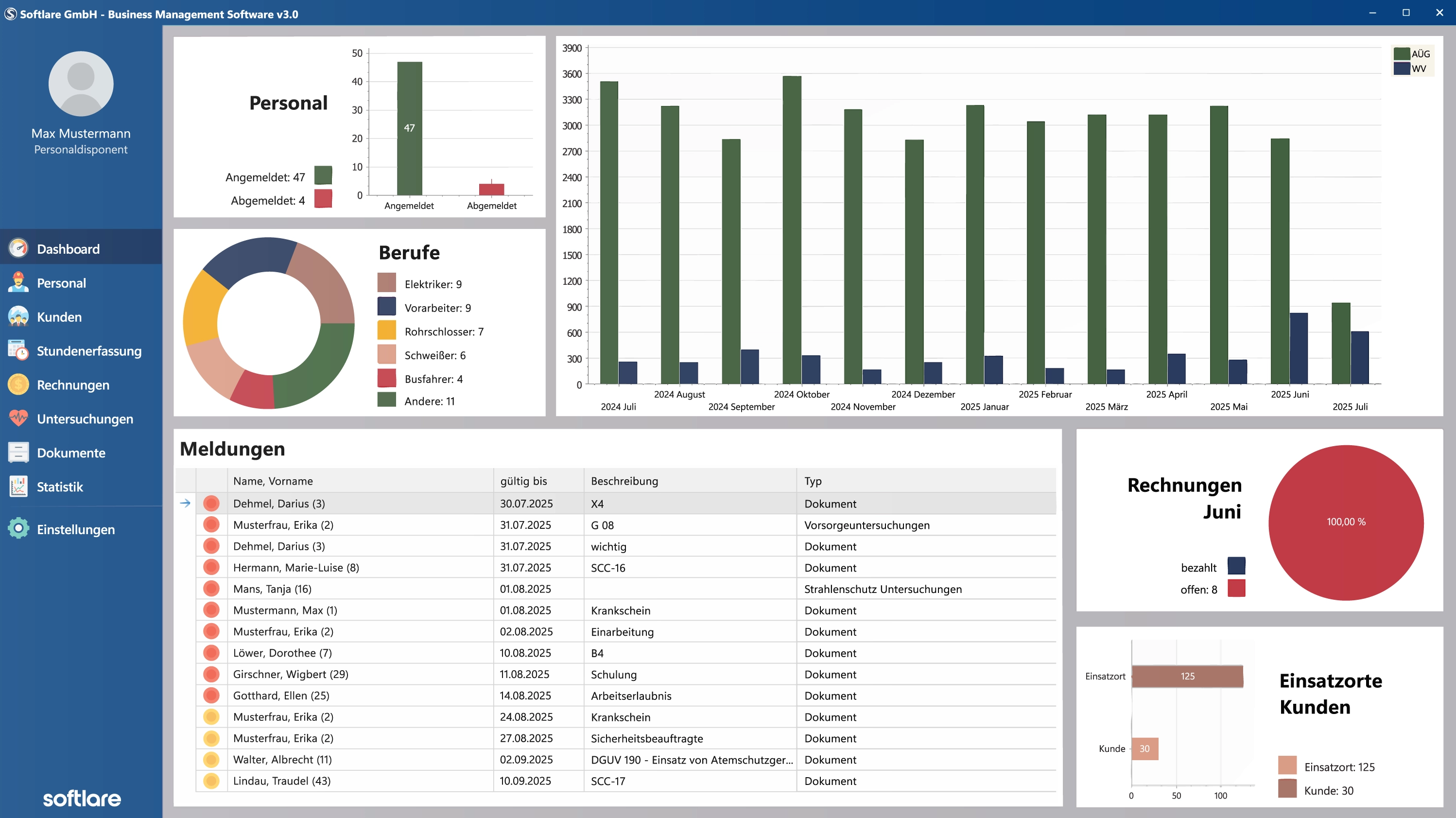The height and width of the screenshot is (818, 1456).
Task: Click the user profile avatar picture
Action: pos(81,84)
